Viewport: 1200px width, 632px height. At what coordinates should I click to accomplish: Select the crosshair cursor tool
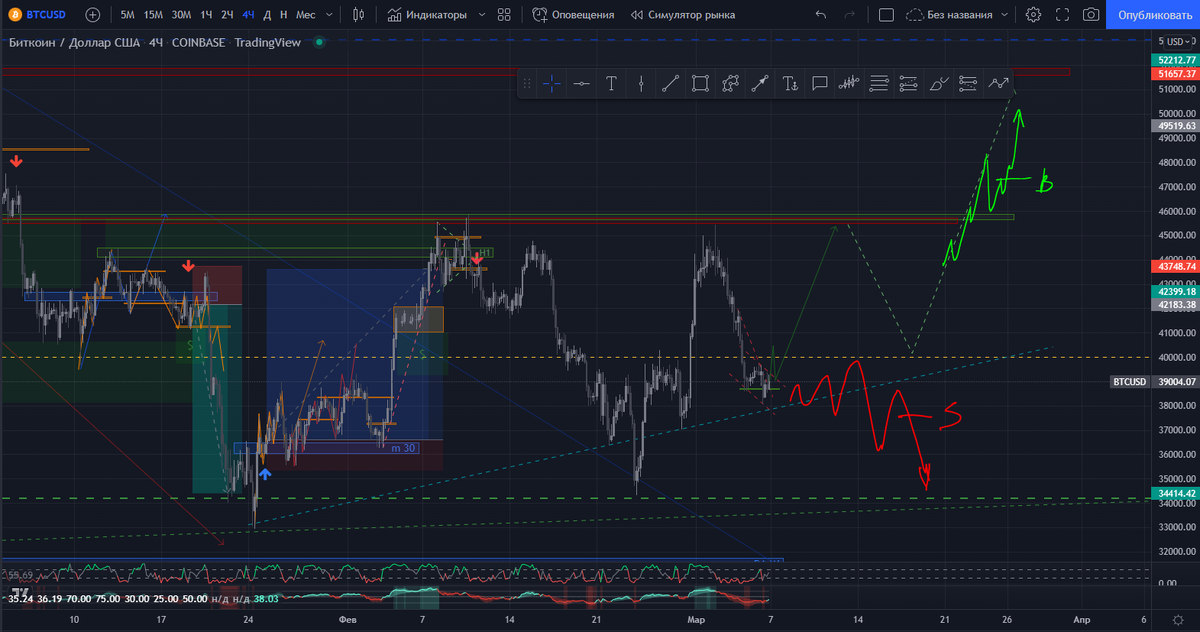click(x=551, y=83)
